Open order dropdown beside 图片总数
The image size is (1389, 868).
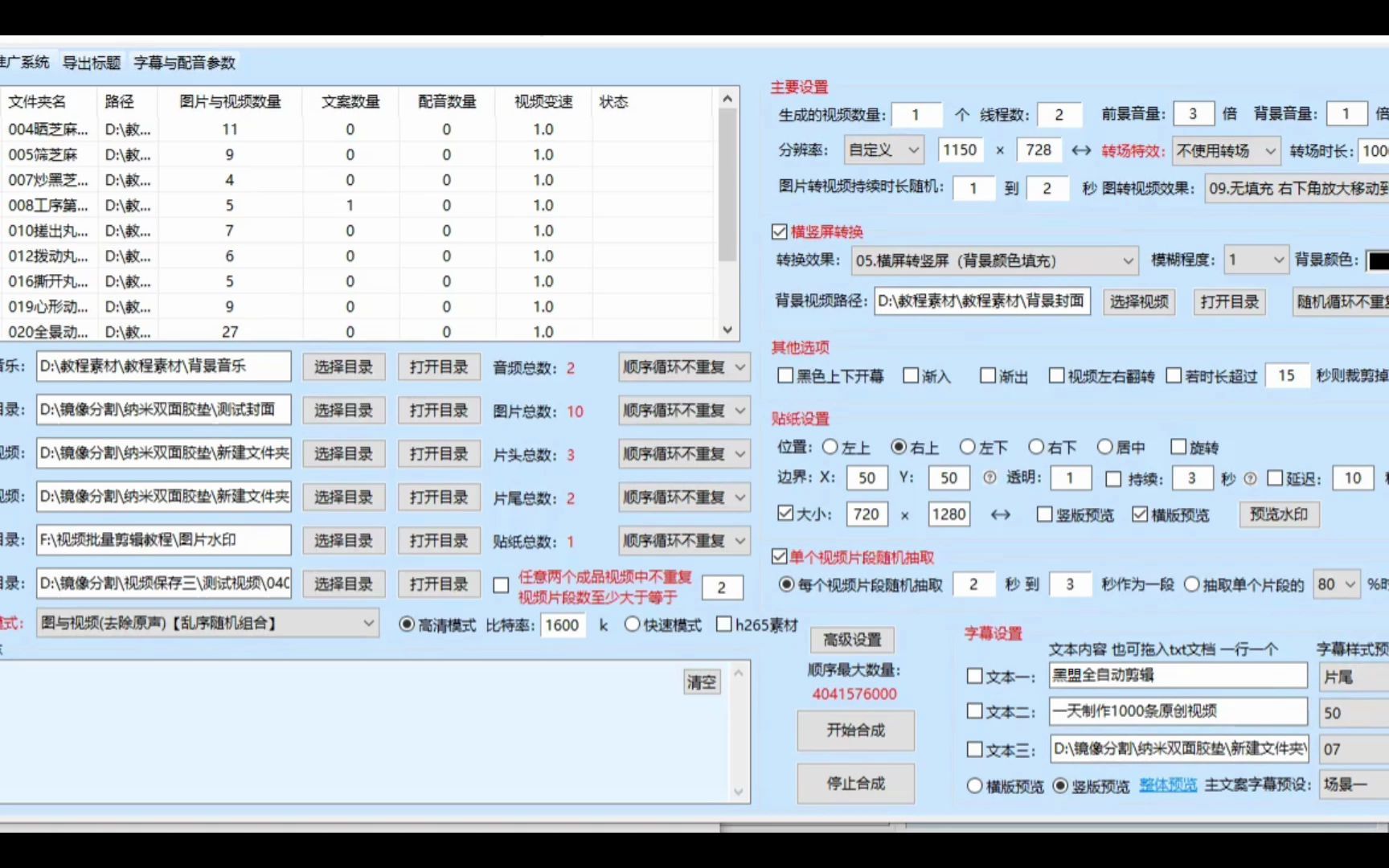(684, 411)
